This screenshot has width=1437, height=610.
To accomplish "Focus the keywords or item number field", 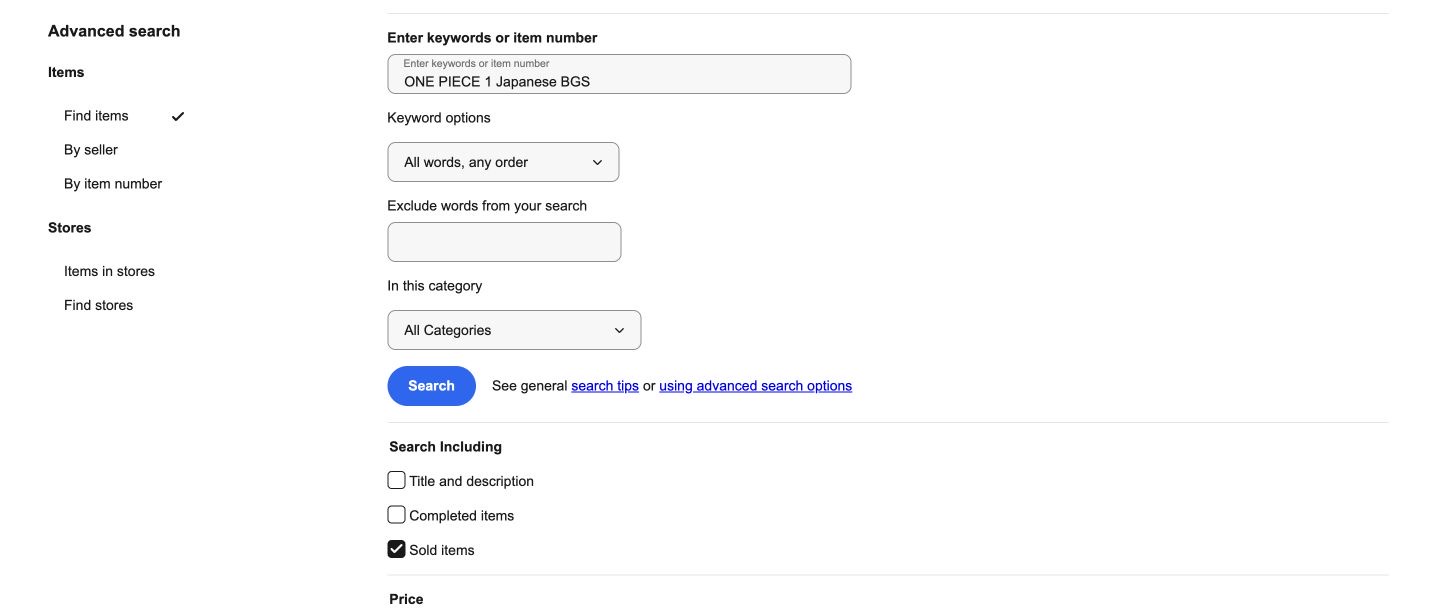I will click(x=619, y=74).
